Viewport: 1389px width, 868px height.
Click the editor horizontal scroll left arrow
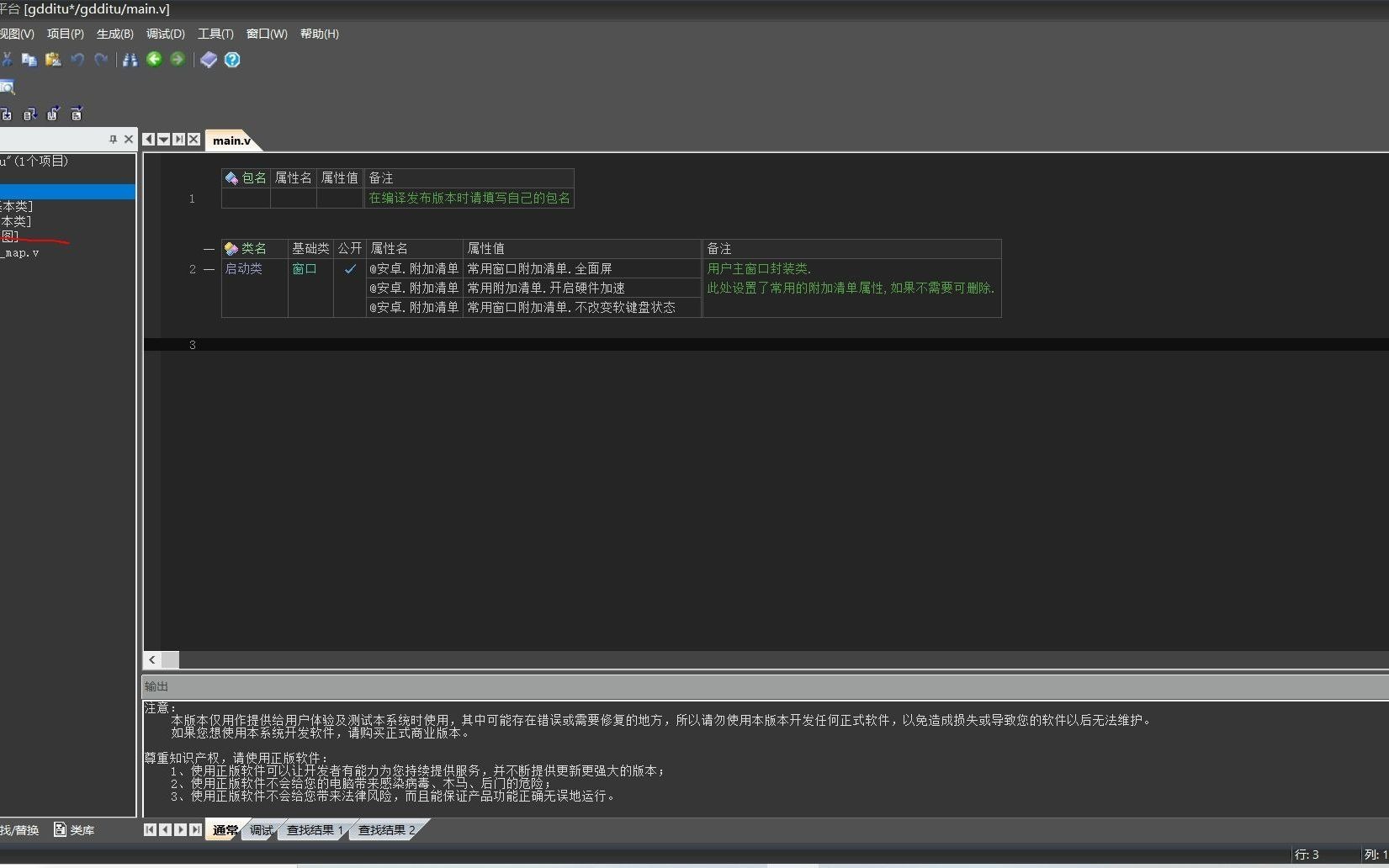[x=152, y=660]
